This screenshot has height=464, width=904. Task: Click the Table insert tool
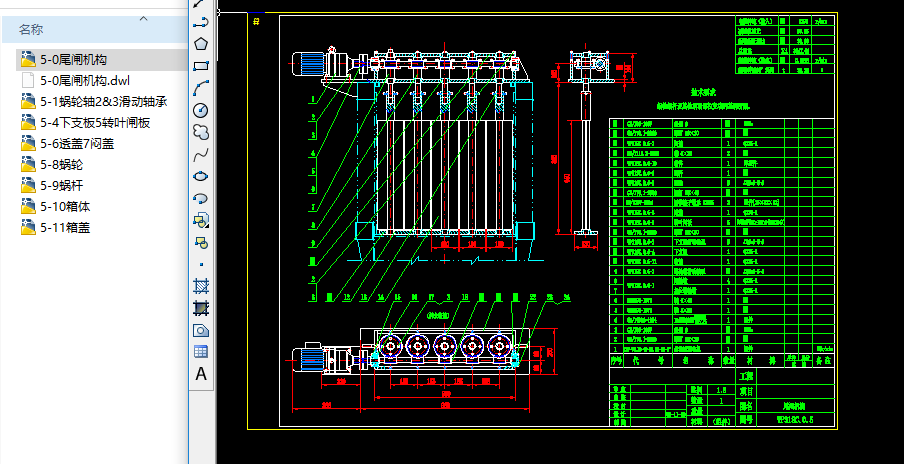201,352
